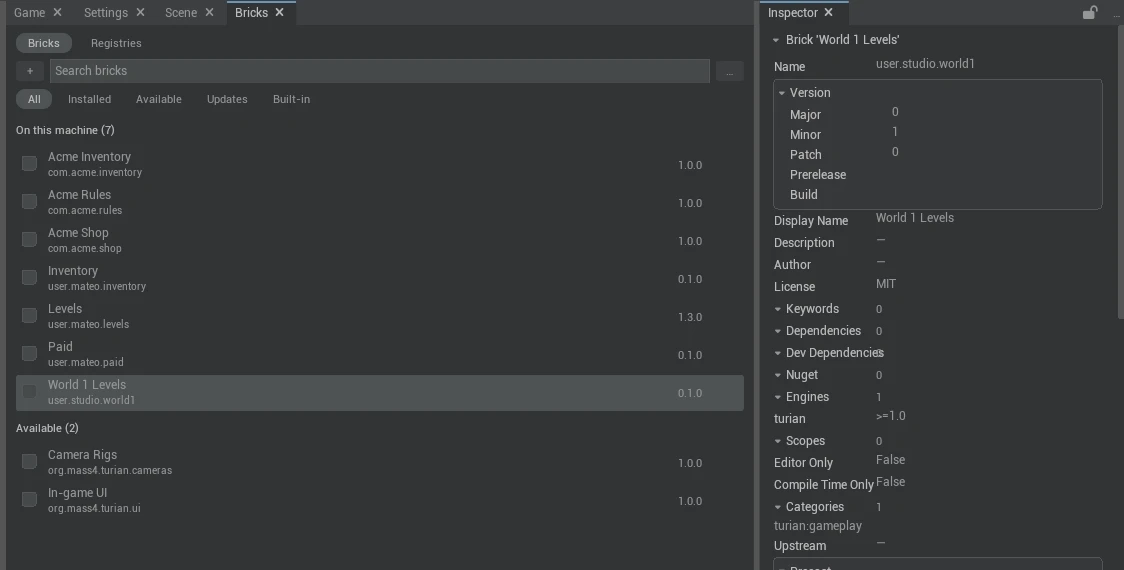The width and height of the screenshot is (1124, 570).
Task: Click the Editor Only False value
Action: pyautogui.click(x=890, y=460)
